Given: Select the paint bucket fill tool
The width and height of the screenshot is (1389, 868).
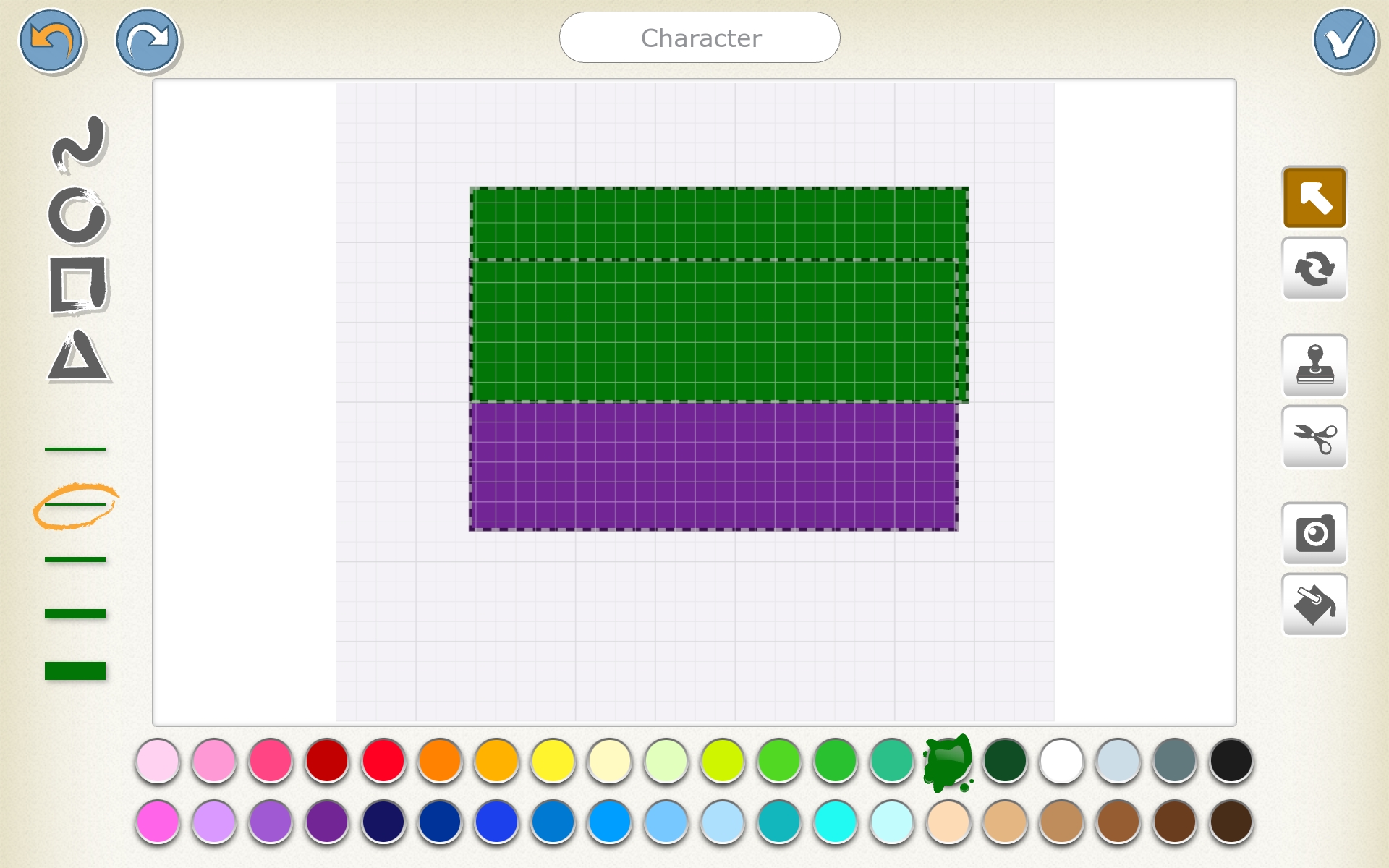Looking at the screenshot, I should (1314, 605).
